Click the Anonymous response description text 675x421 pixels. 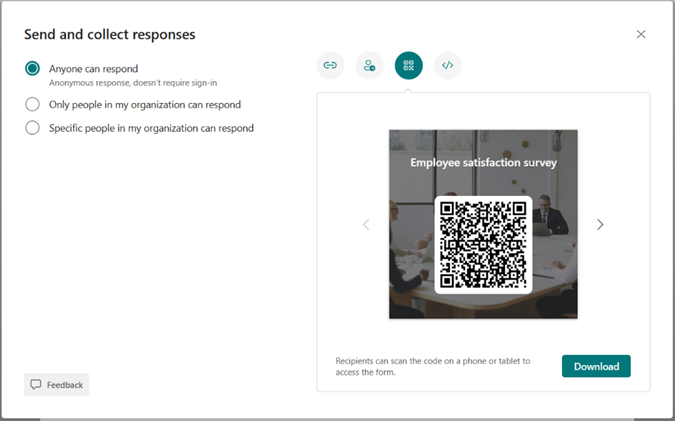[x=133, y=83]
